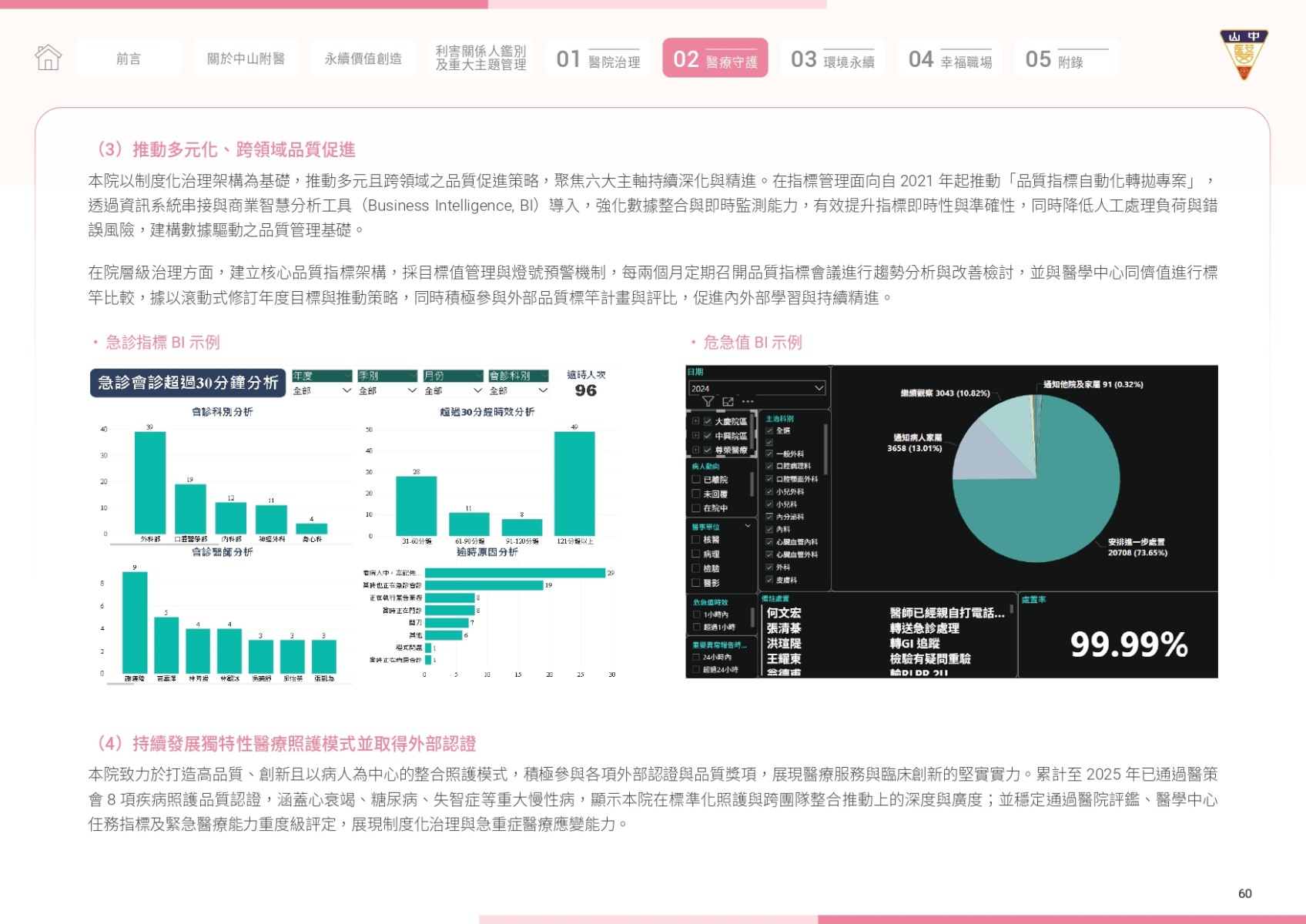Image resolution: width=1306 pixels, height=924 pixels.
Task: Open the 關於中山附醫 tab
Action: [246, 59]
